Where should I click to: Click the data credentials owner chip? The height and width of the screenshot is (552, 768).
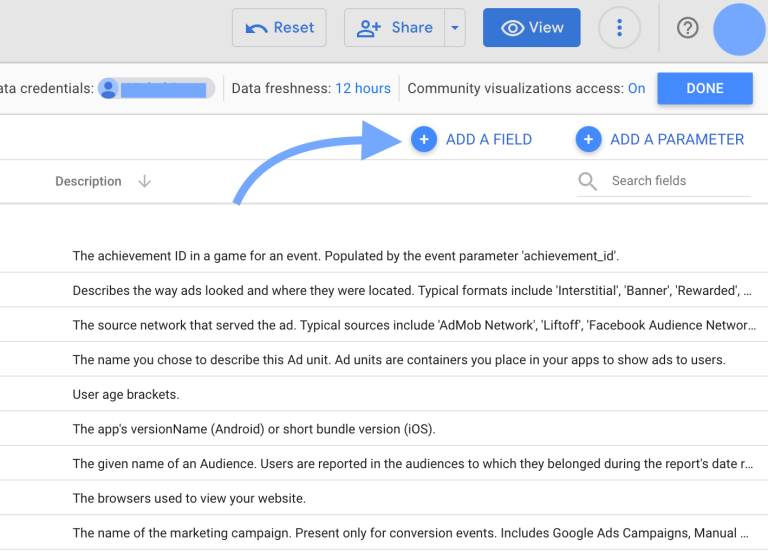click(156, 88)
